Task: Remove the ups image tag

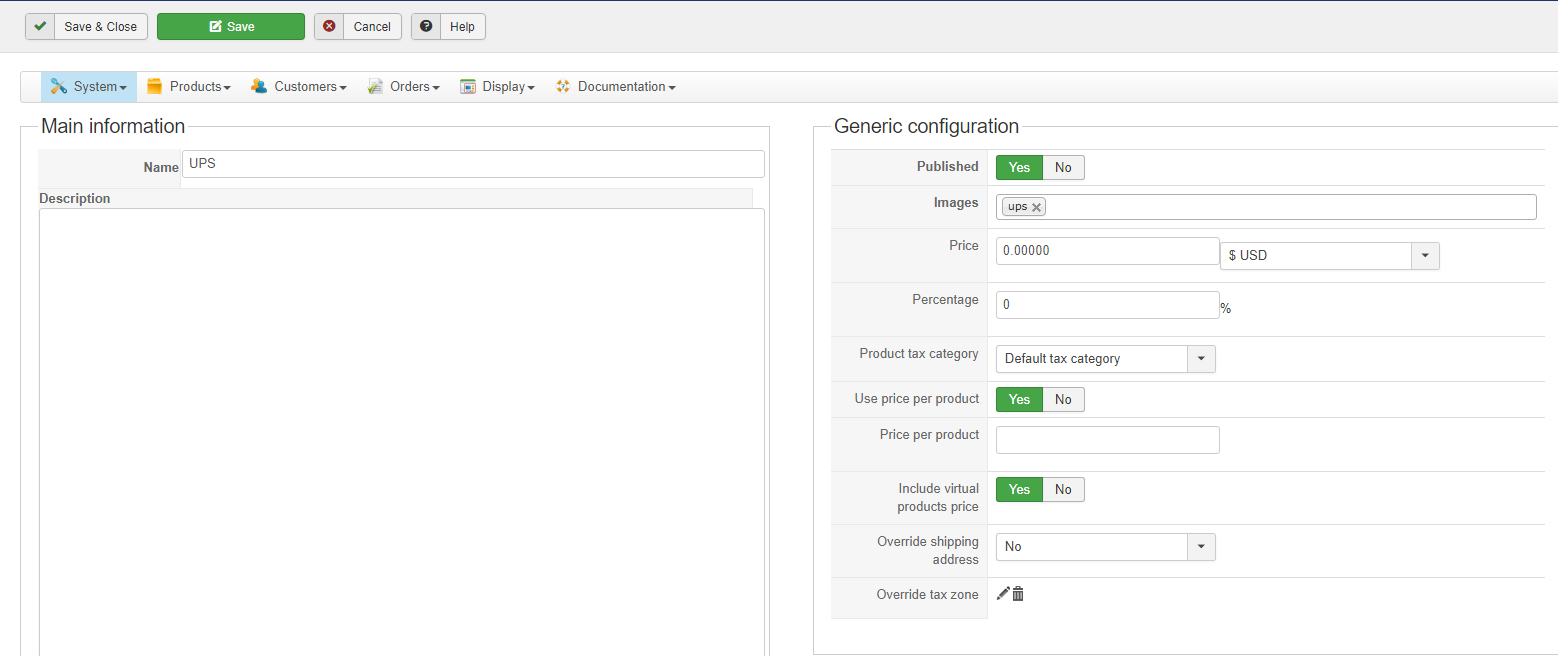Action: (x=1037, y=207)
